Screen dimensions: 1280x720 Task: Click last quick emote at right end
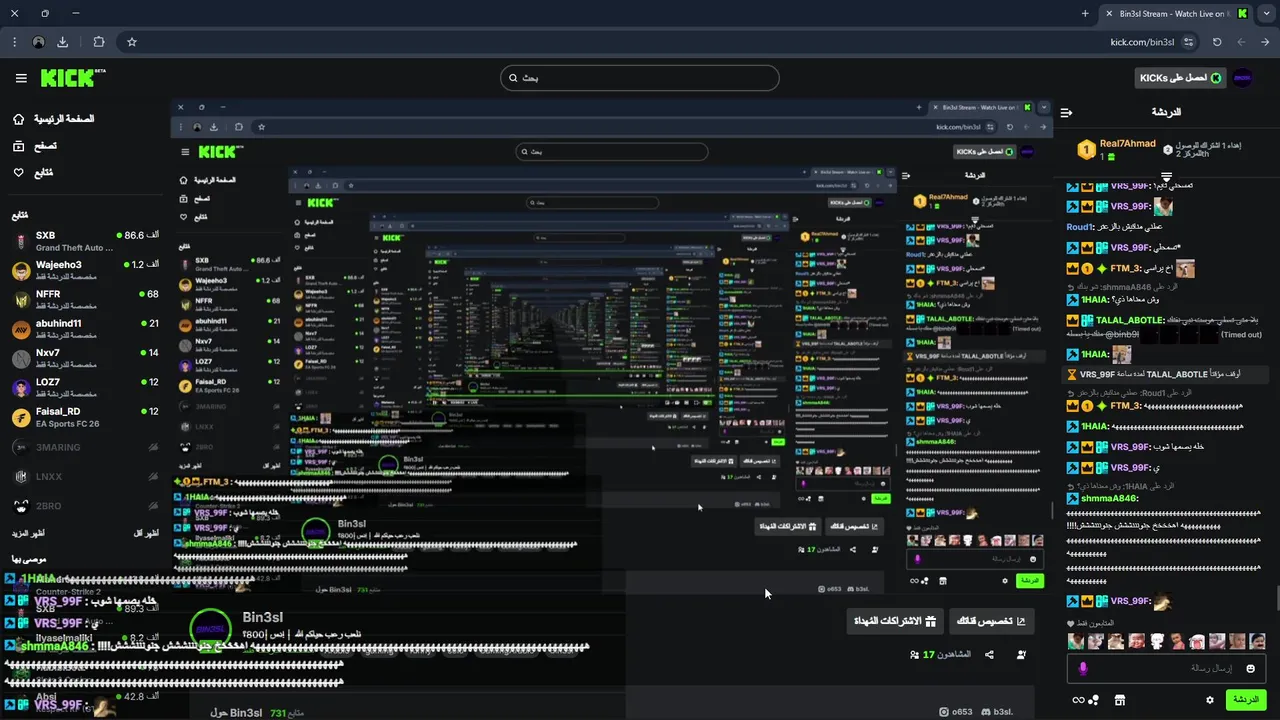[x=1257, y=641]
